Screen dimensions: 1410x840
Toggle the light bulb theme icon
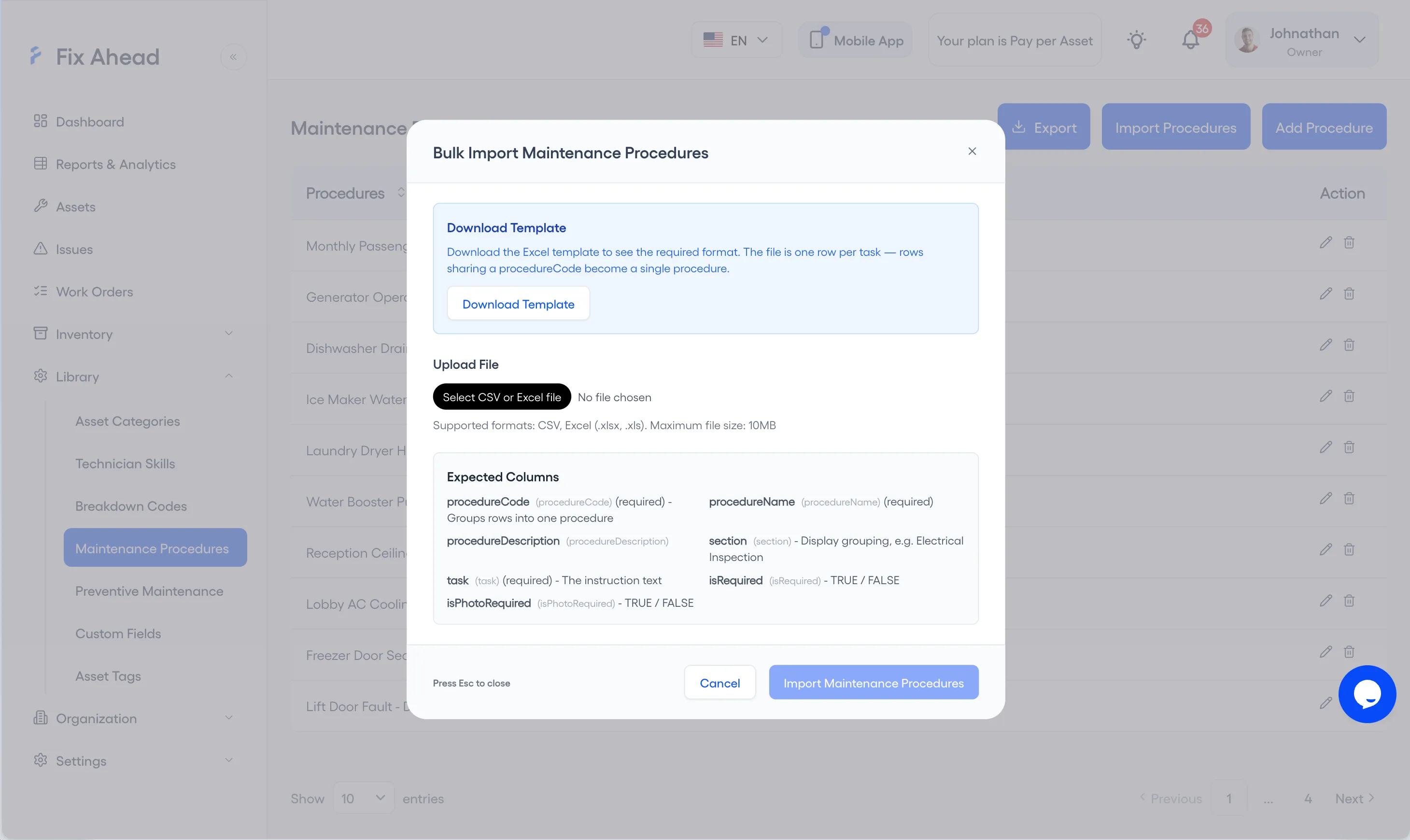(1136, 40)
